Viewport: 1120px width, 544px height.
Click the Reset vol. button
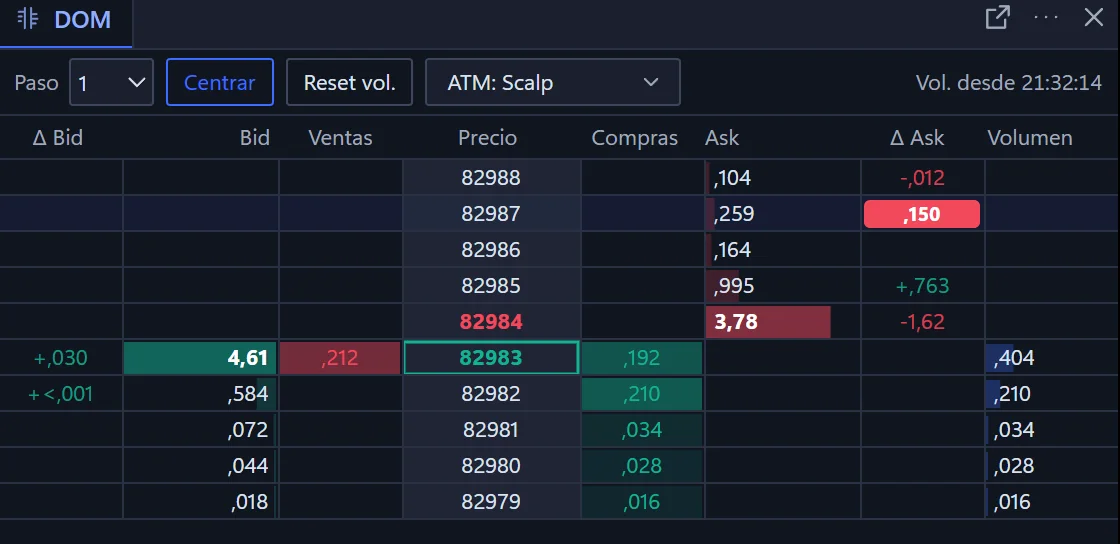[349, 82]
